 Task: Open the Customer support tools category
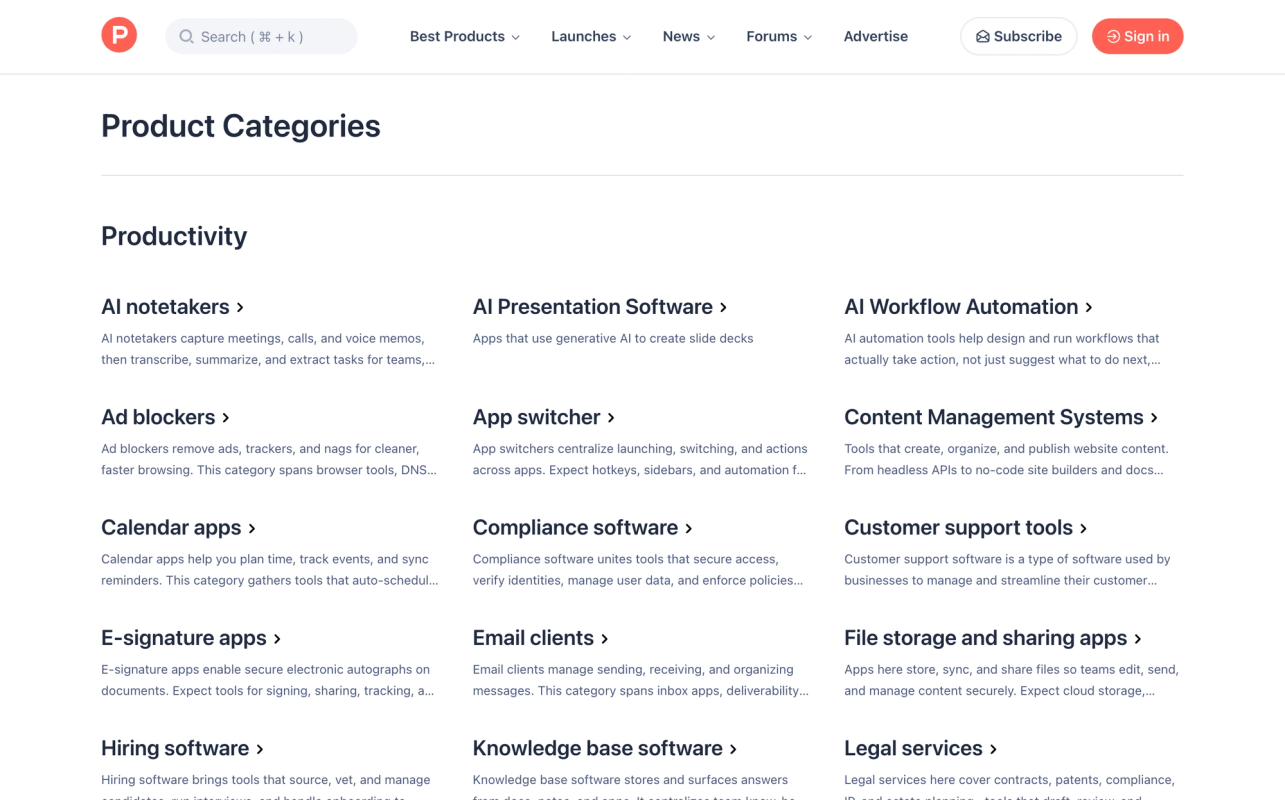coord(966,528)
